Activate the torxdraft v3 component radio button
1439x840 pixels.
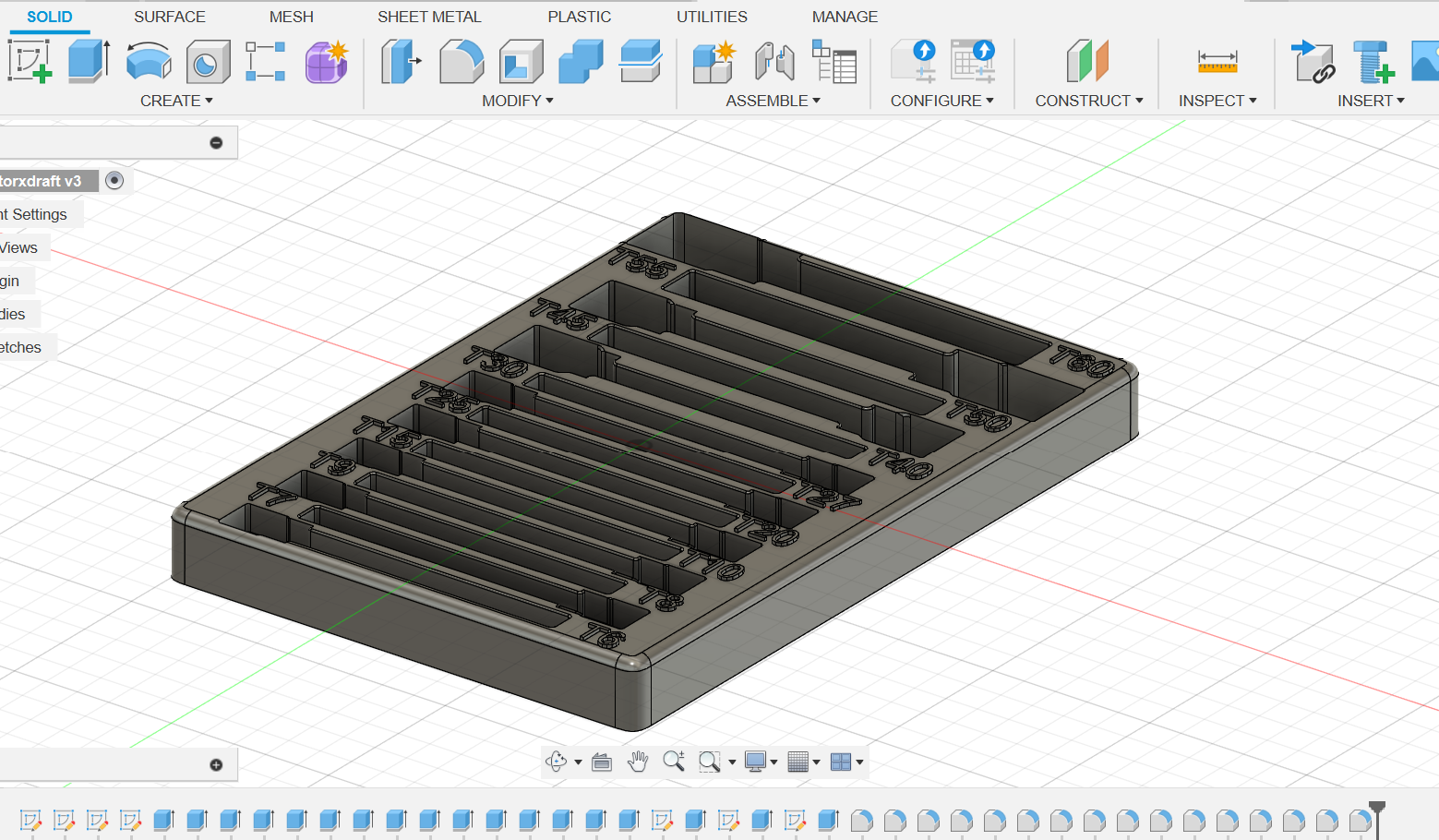(x=114, y=181)
